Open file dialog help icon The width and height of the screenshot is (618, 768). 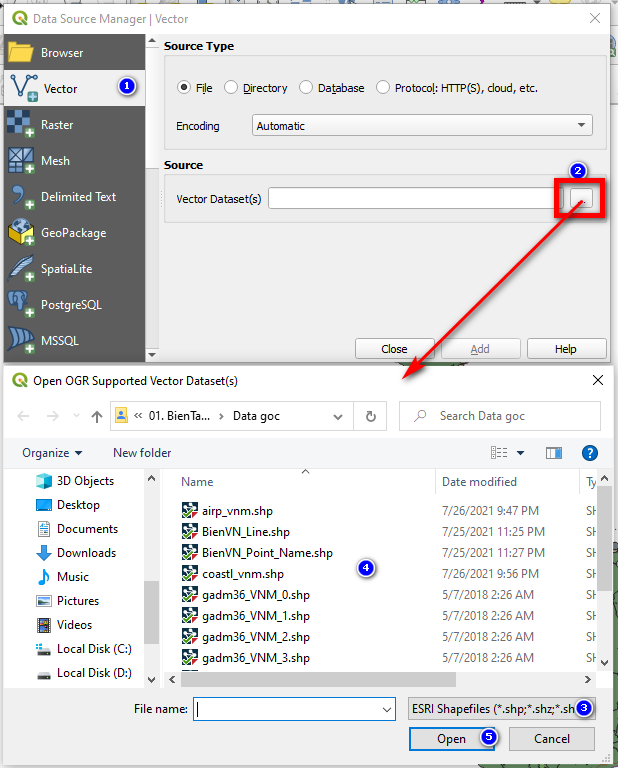pos(590,453)
